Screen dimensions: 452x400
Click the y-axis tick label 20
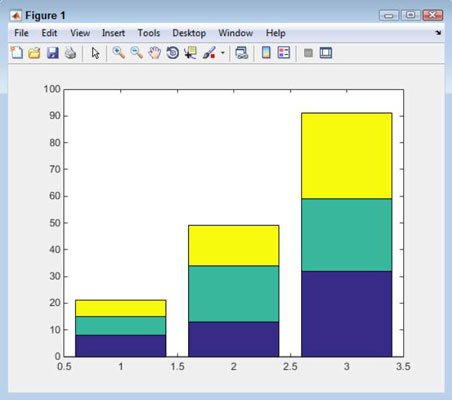click(x=55, y=303)
